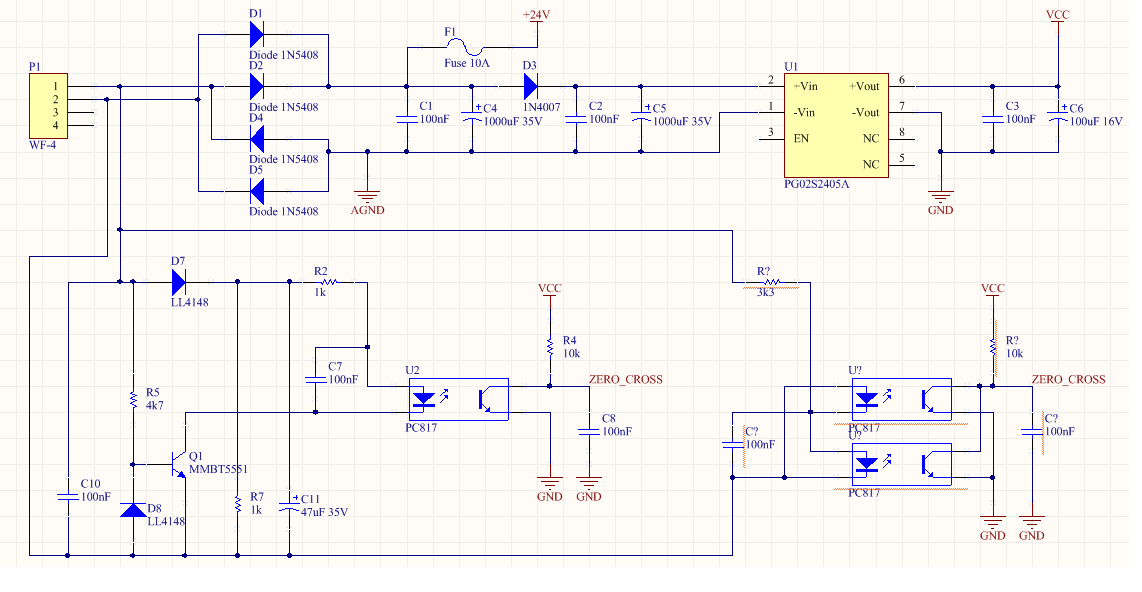
Task: Select capacitor C11 47uF 35V
Action: (x=289, y=504)
